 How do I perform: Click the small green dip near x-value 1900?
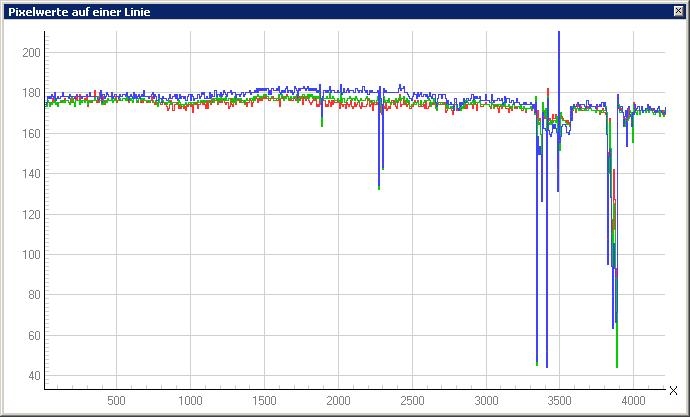coord(322,124)
